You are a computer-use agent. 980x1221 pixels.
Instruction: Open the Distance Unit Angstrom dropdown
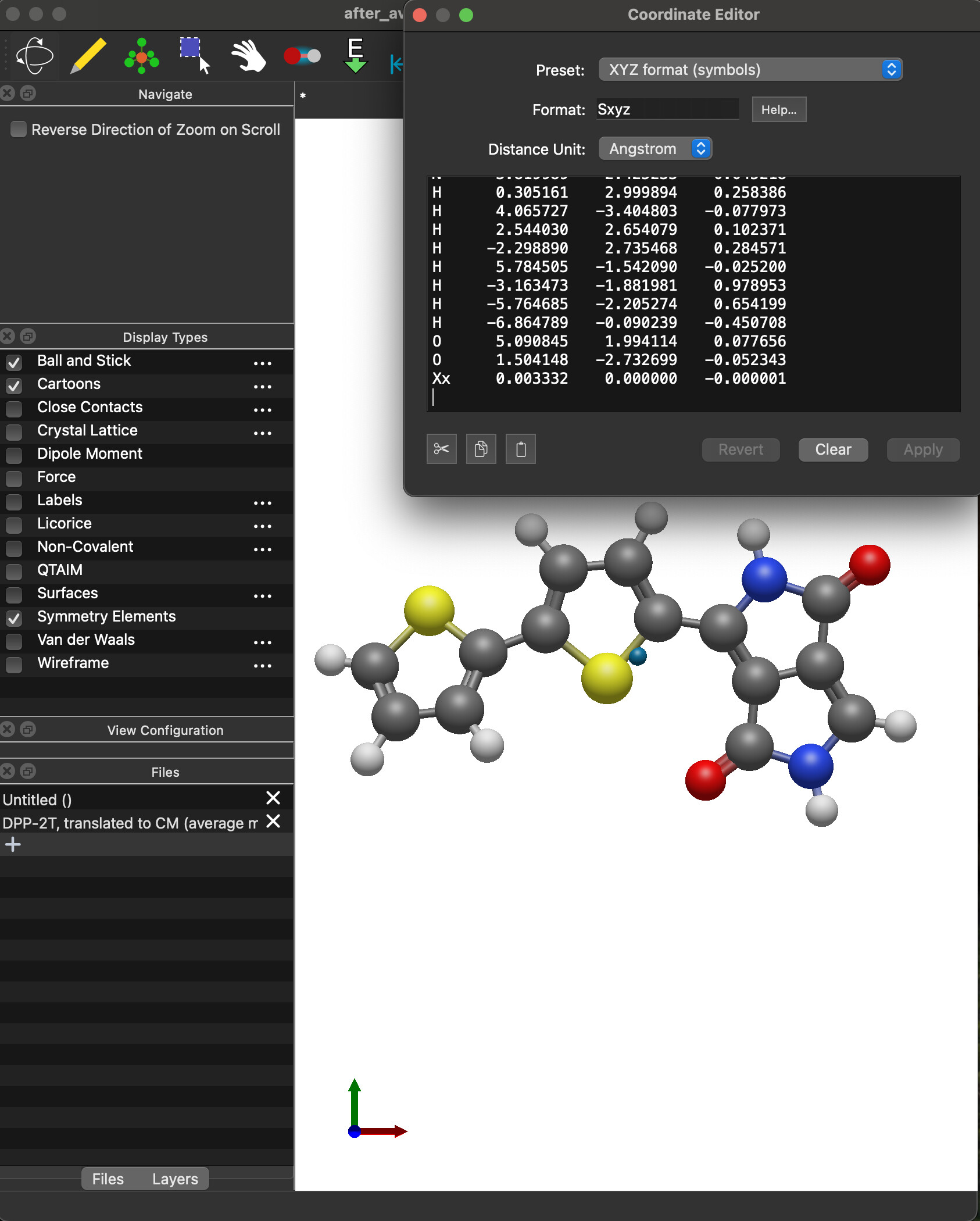[654, 149]
